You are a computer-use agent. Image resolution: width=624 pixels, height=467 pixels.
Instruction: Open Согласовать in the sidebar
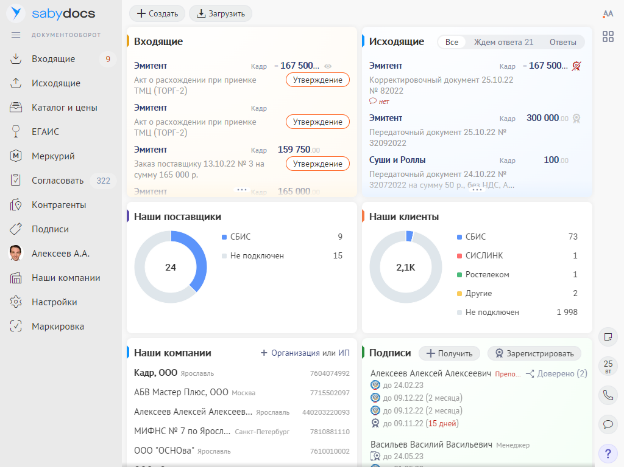(x=58, y=181)
